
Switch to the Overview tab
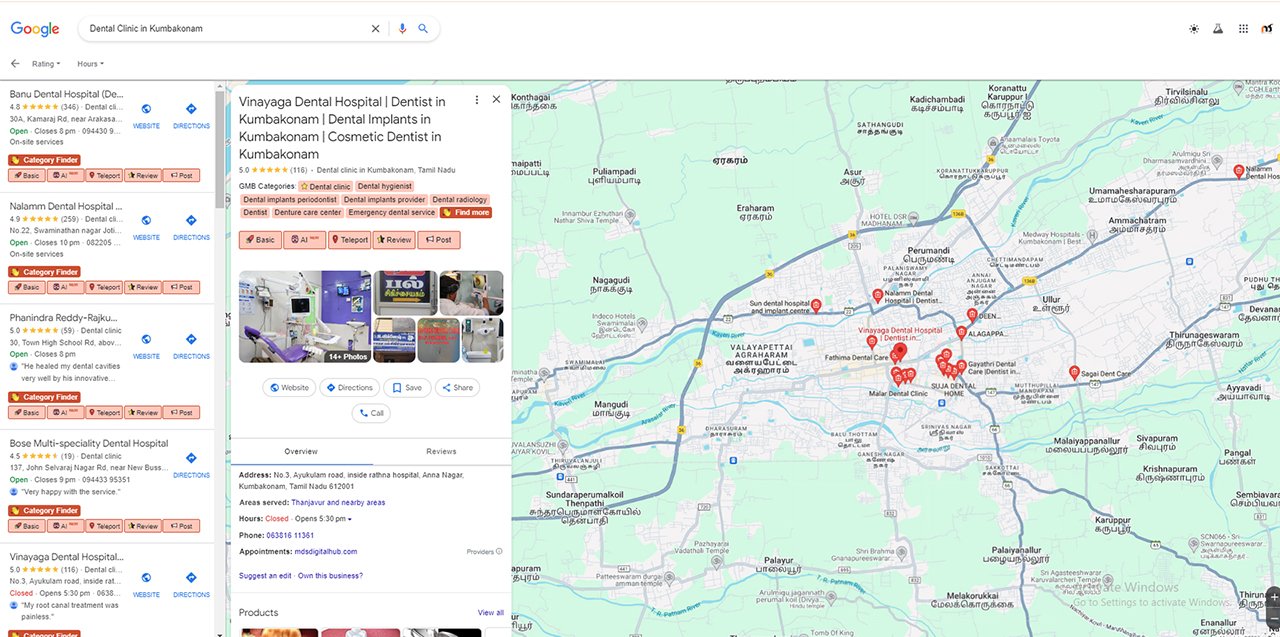tap(301, 452)
